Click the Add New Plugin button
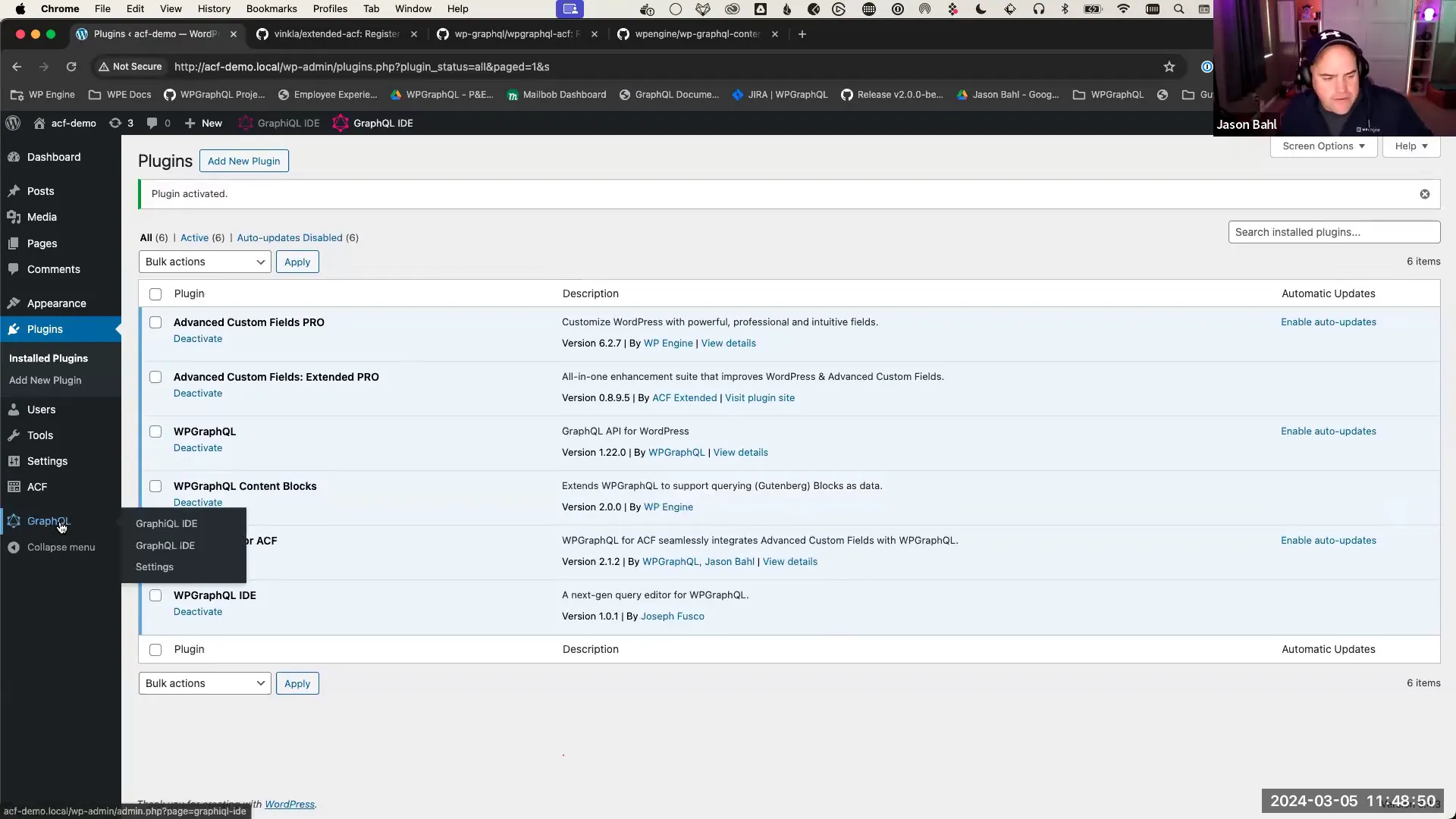This screenshot has height=819, width=1456. pyautogui.click(x=244, y=161)
